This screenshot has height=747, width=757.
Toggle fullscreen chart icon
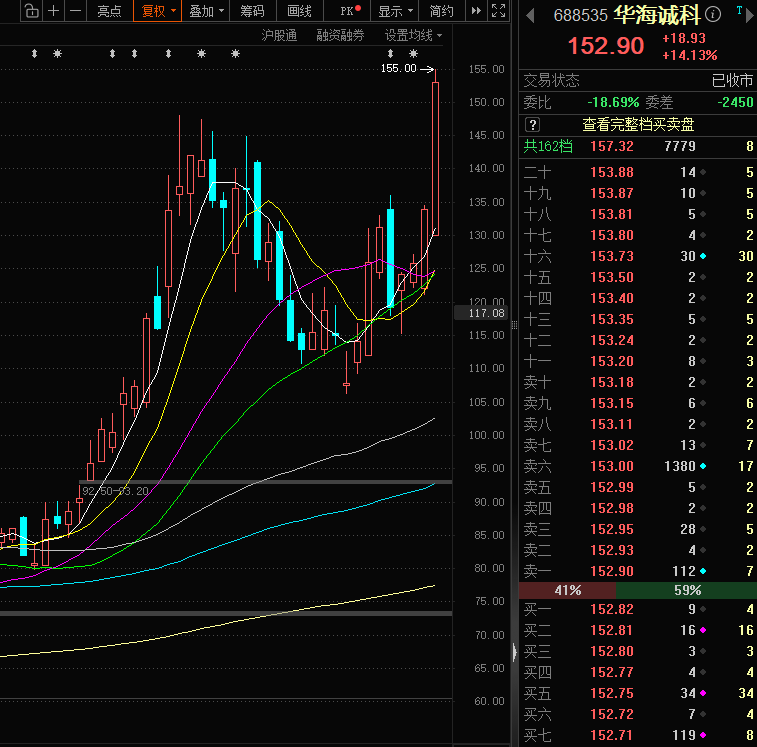pyautogui.click(x=498, y=11)
